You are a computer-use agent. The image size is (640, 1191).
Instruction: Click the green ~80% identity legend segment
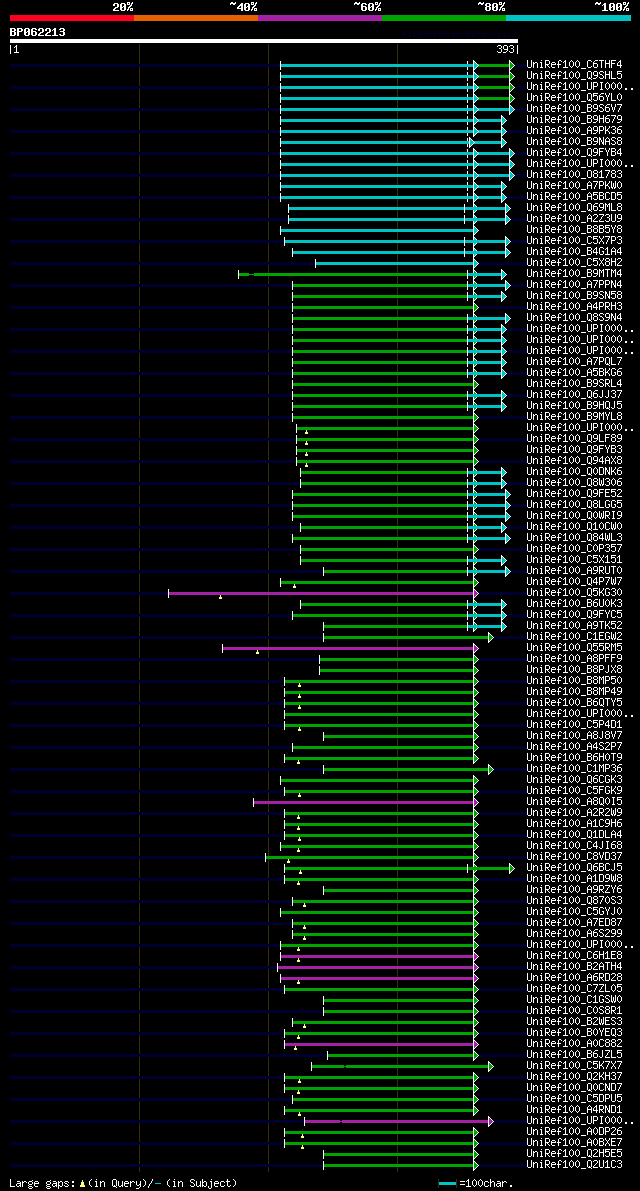[x=444, y=17]
